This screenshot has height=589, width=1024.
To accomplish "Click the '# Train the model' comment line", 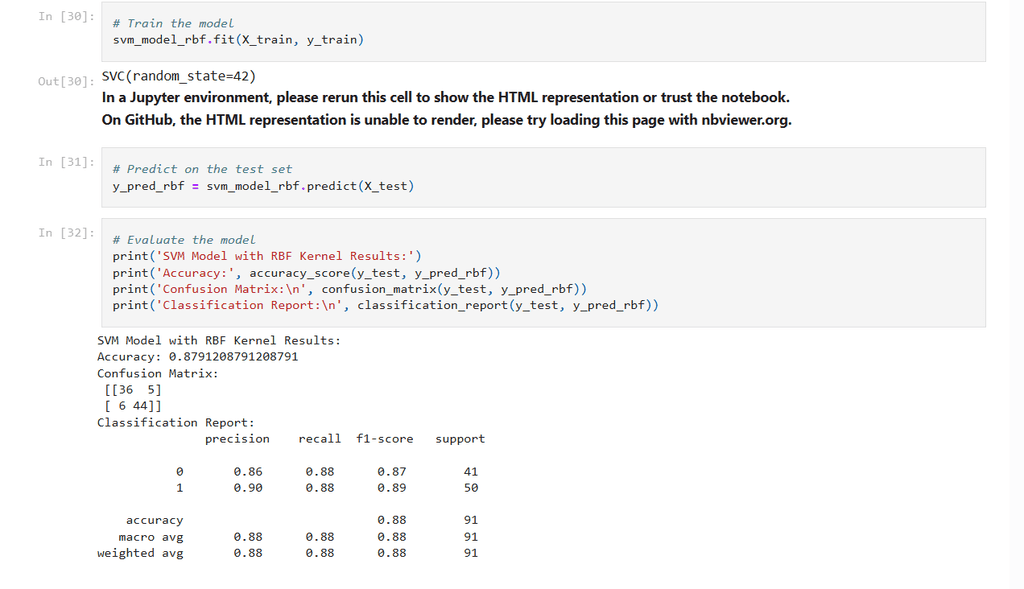I will pos(173,23).
